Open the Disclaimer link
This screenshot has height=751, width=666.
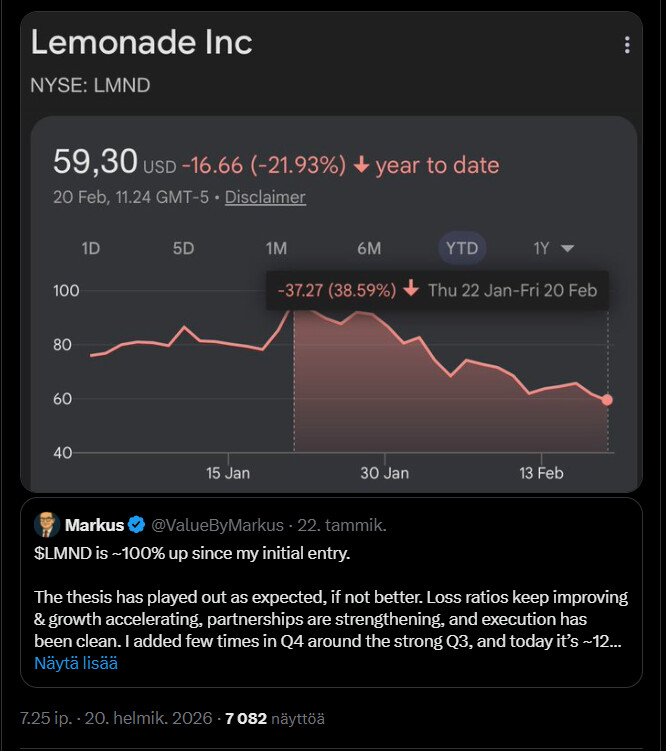(x=265, y=197)
